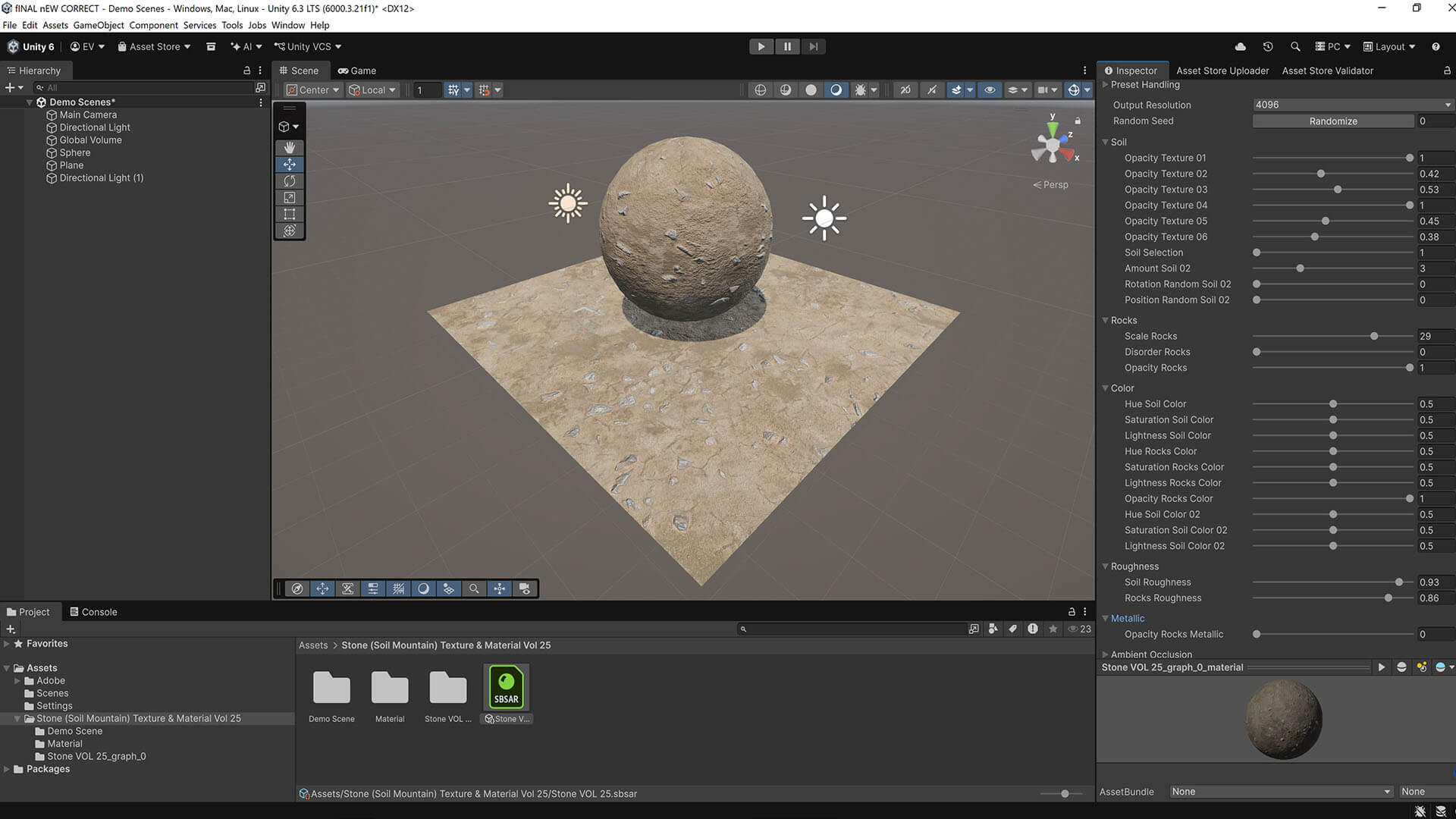Open the Demo Scene folder thumbnail
The image size is (1456, 819).
tap(331, 687)
